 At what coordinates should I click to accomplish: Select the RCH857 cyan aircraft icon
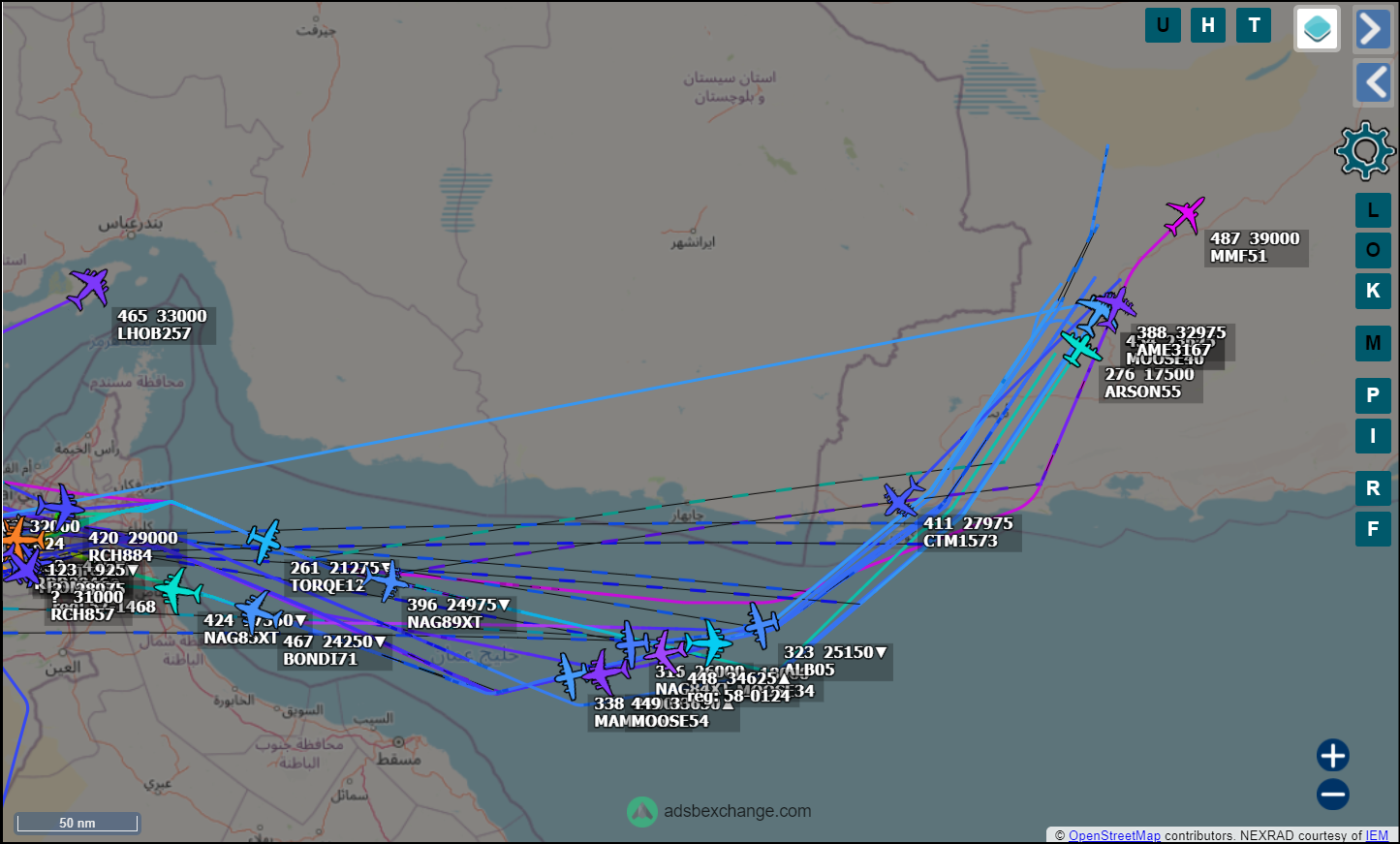177,590
